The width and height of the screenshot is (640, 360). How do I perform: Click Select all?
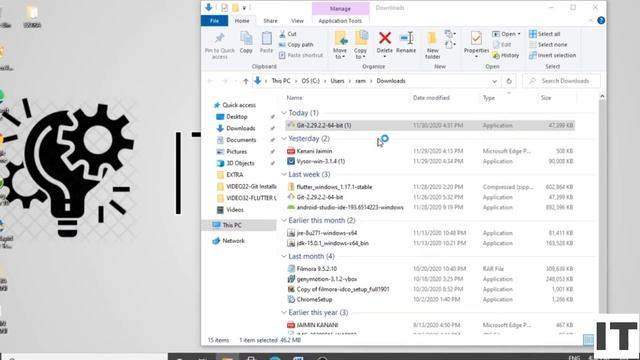click(544, 34)
